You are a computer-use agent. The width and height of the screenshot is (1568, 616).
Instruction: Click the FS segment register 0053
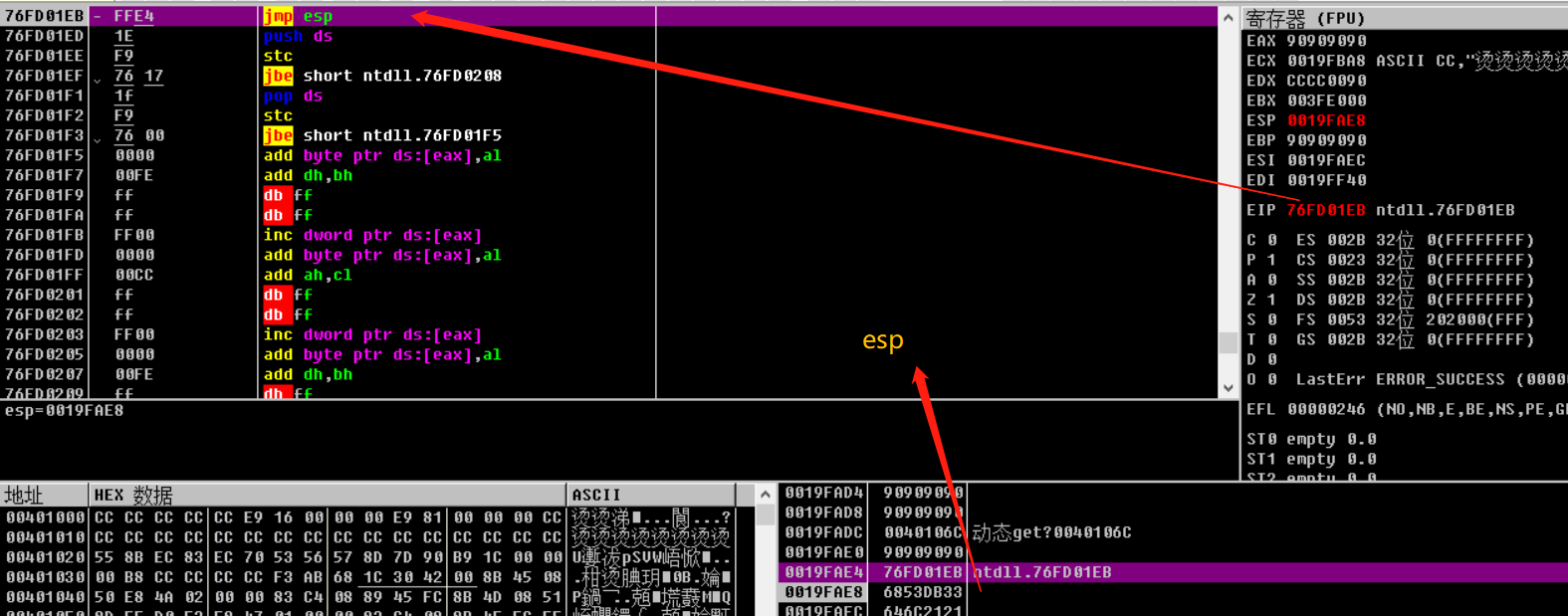pos(1346,319)
